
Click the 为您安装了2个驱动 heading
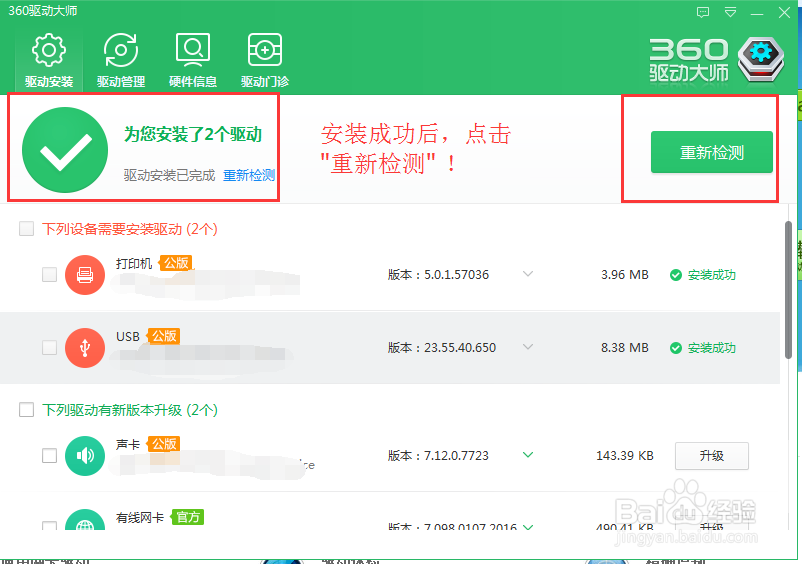click(193, 134)
